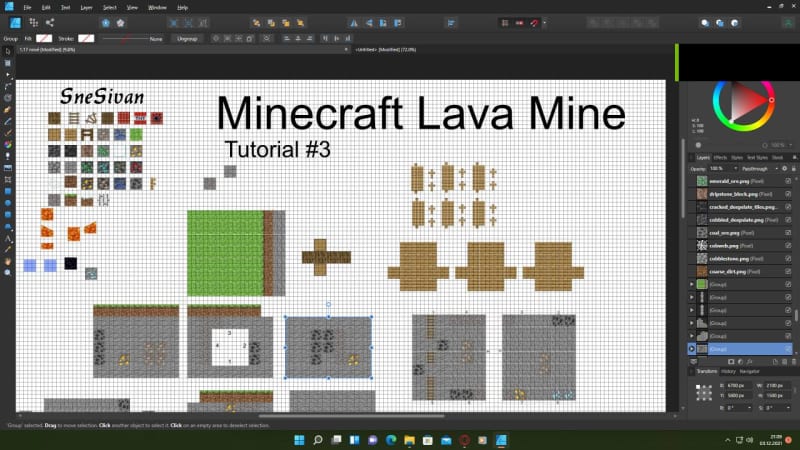This screenshot has height=450, width=800.
Task: Click the add new layer icon
Action: [x=776, y=362]
